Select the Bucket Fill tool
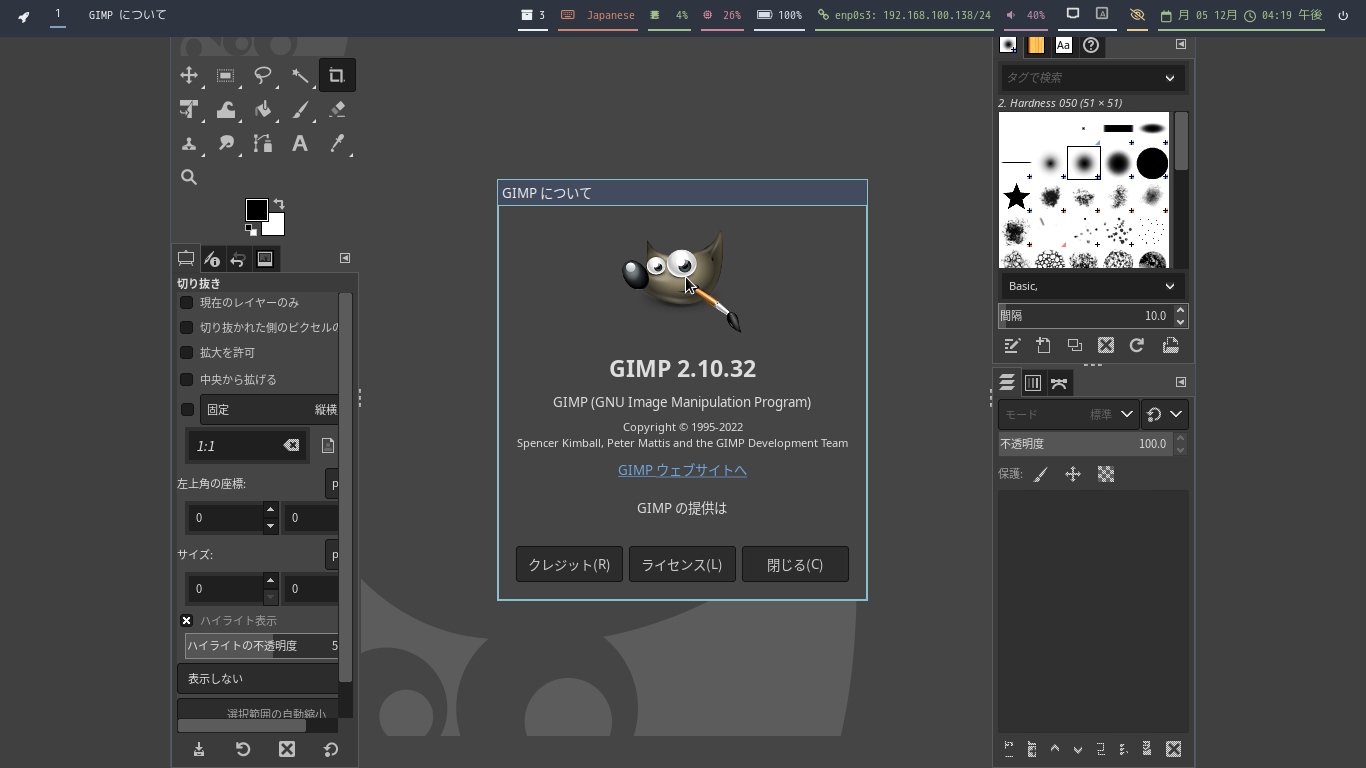The image size is (1366, 768). point(263,109)
